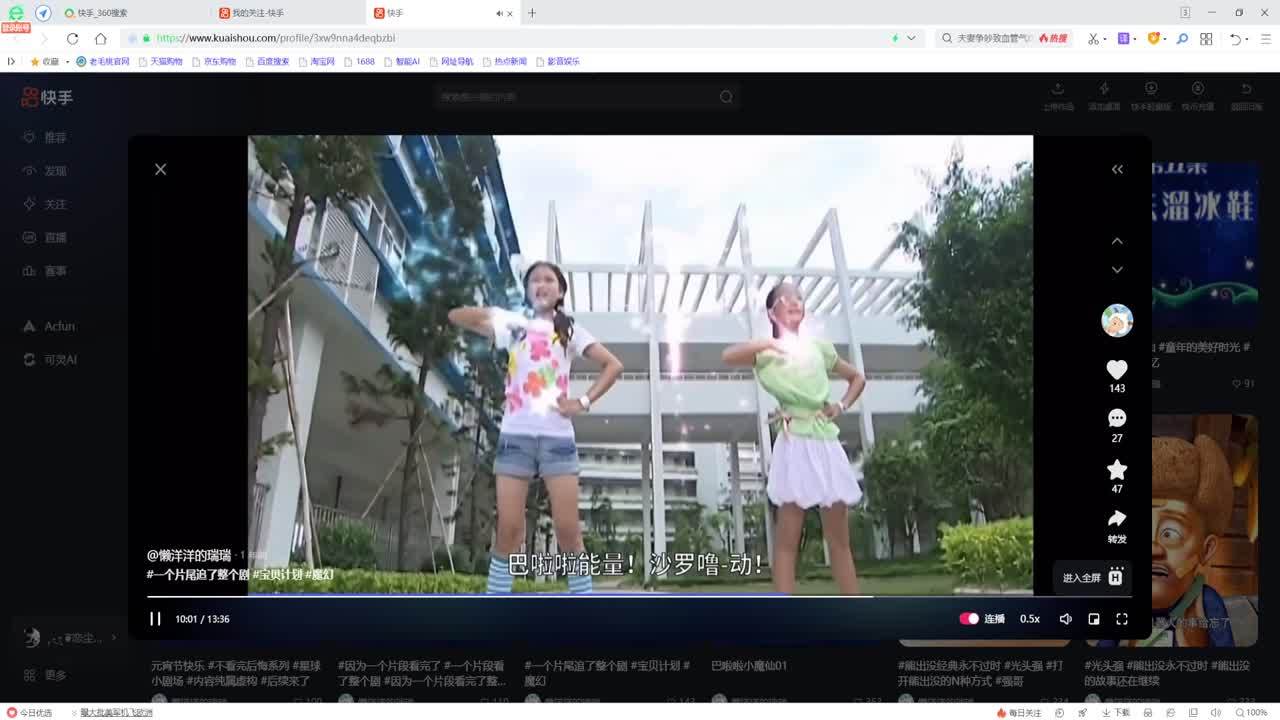Open the 0.5x playback speed menu
Screen dimensions: 1280x720
[1029, 619]
